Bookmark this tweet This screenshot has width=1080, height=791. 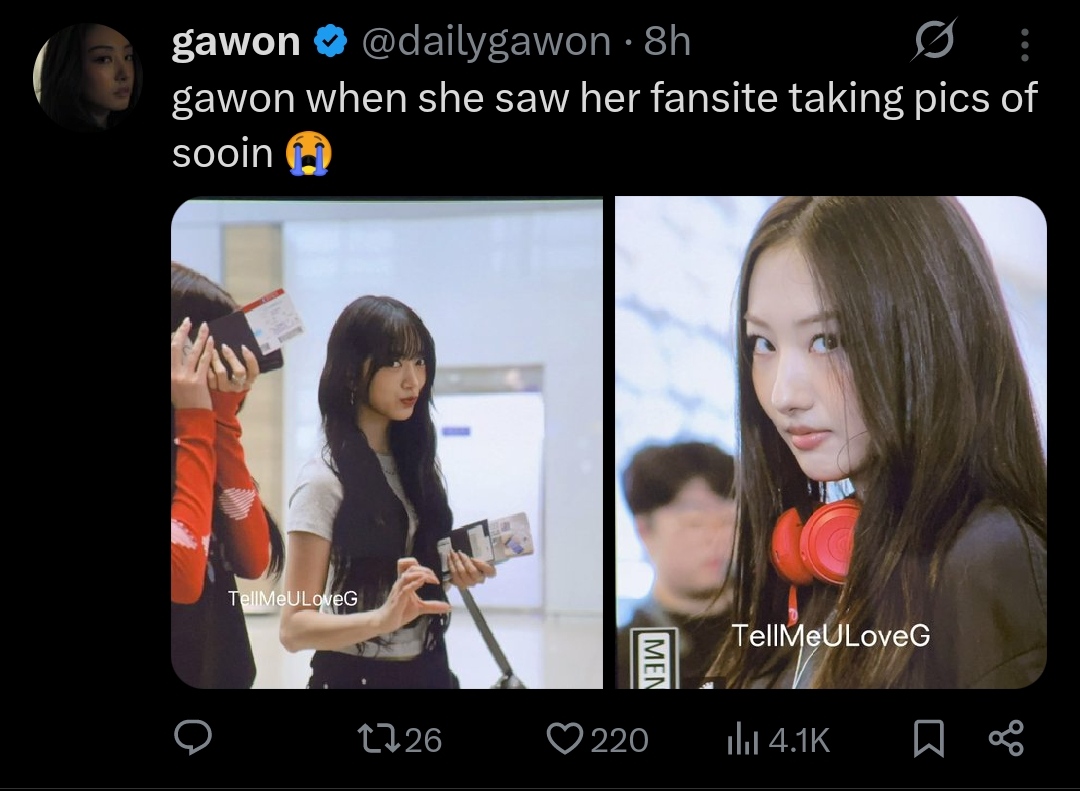pyautogui.click(x=928, y=739)
